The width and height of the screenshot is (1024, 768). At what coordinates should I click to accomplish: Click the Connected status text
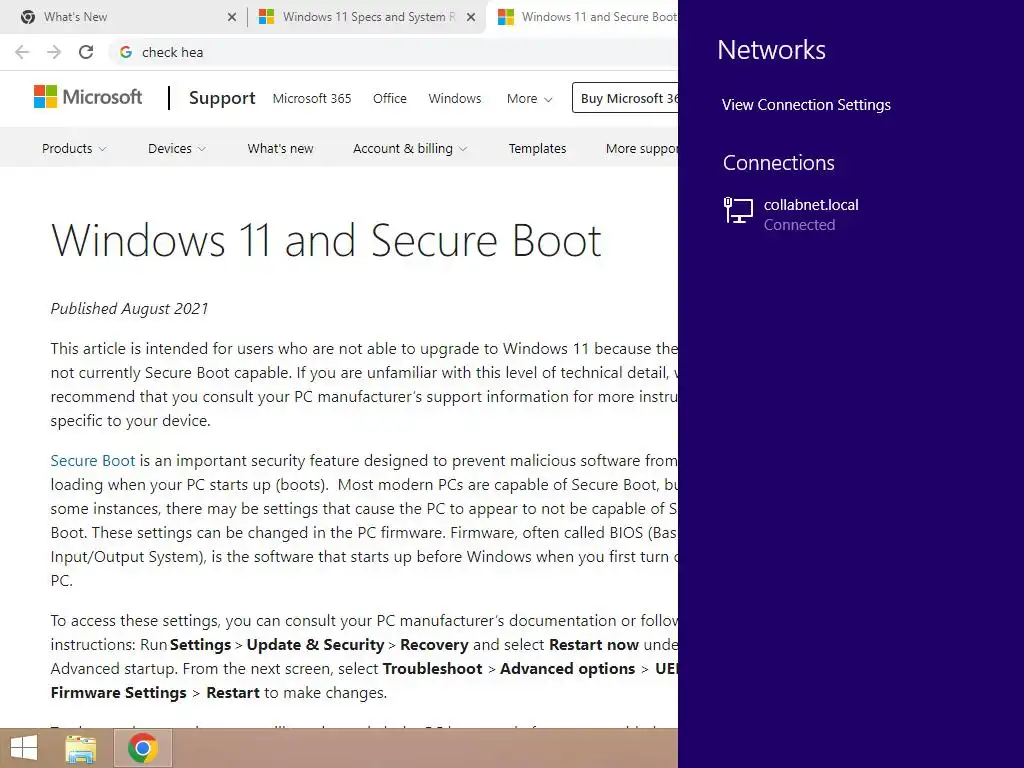[x=799, y=225]
